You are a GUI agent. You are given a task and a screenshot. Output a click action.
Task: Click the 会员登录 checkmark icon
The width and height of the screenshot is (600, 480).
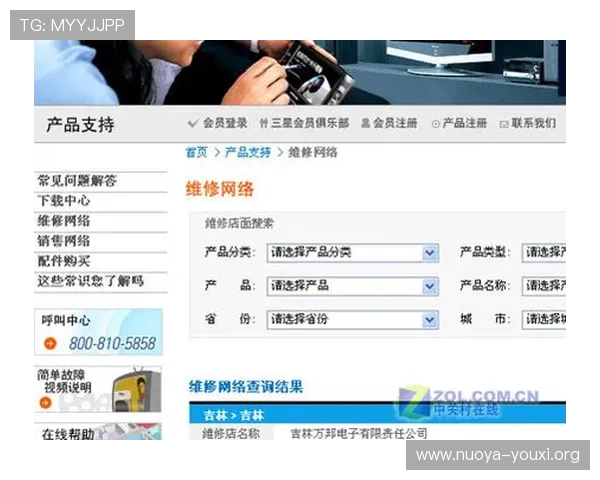[x=193, y=123]
